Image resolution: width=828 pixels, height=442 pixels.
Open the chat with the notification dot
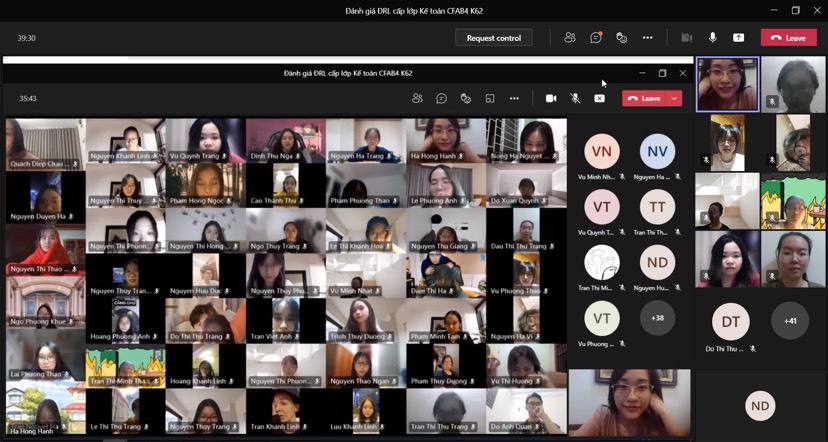(596, 38)
